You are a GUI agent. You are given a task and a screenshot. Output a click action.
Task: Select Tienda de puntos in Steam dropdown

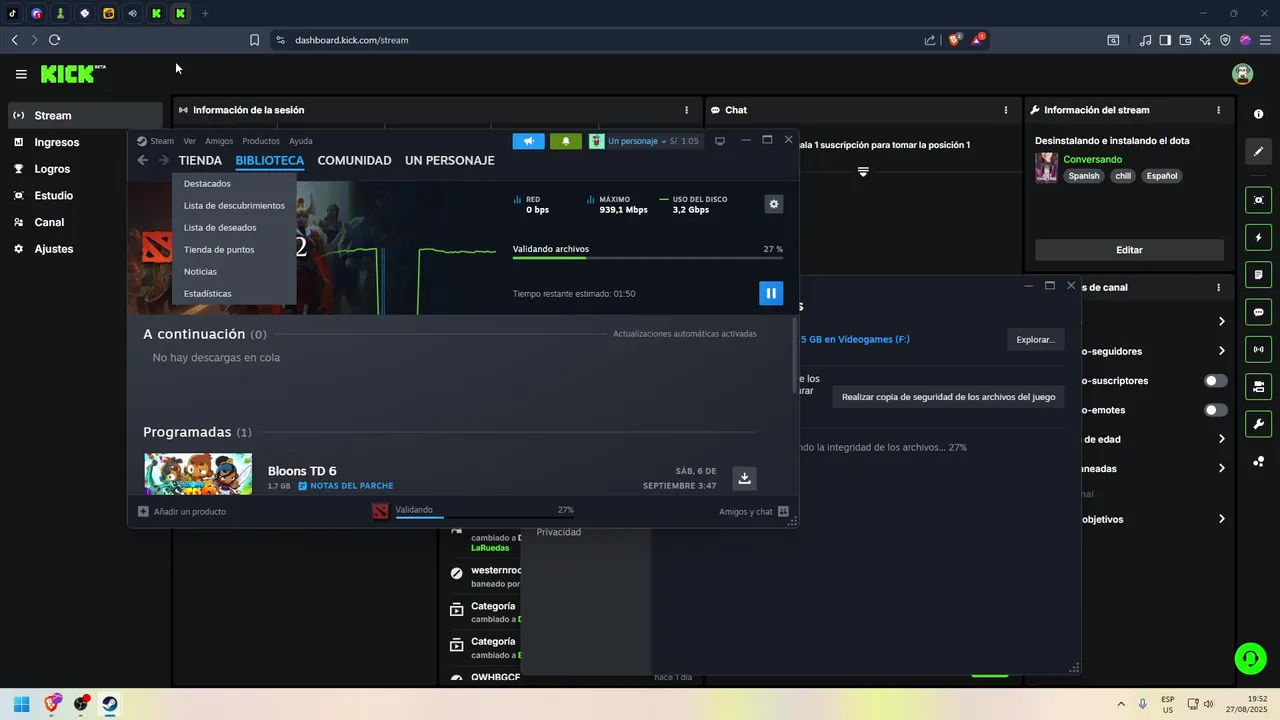click(x=219, y=250)
